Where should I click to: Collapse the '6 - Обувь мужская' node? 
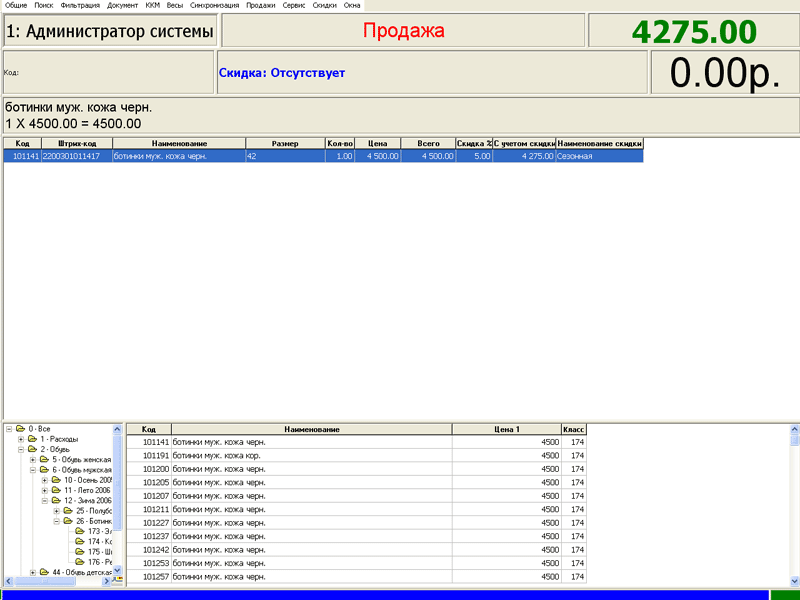[x=32, y=470]
